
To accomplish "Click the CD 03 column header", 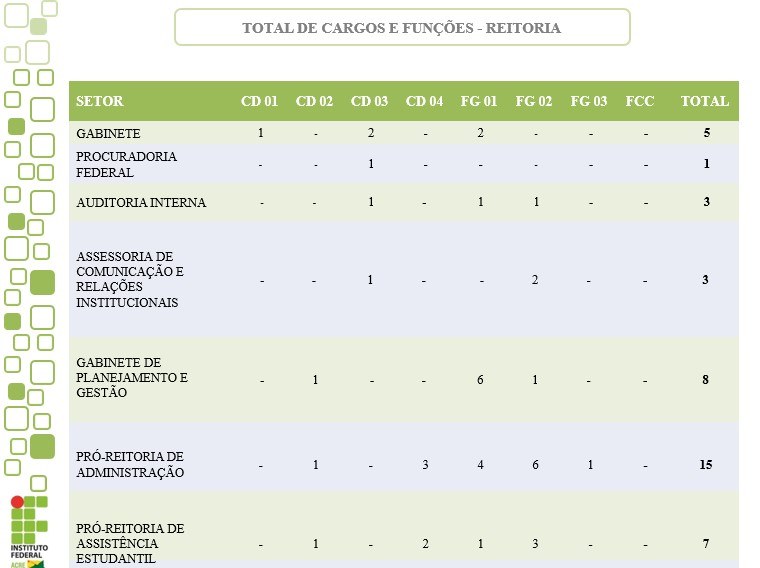I will click(369, 101).
